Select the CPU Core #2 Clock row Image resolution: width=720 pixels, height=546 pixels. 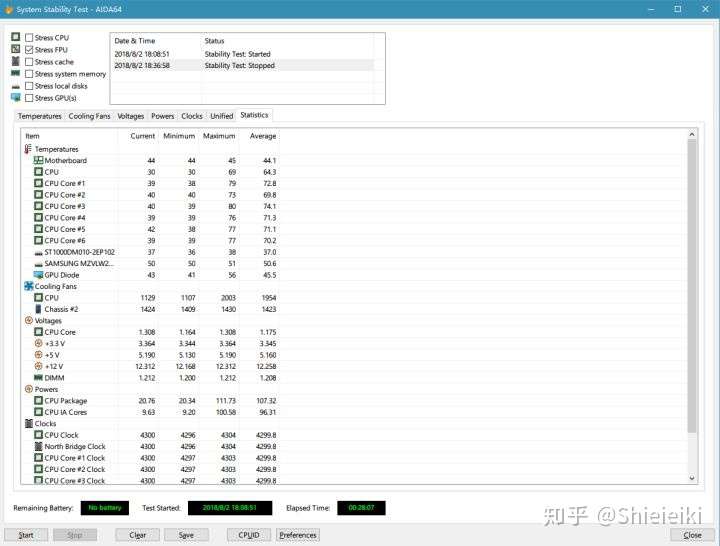[152, 469]
